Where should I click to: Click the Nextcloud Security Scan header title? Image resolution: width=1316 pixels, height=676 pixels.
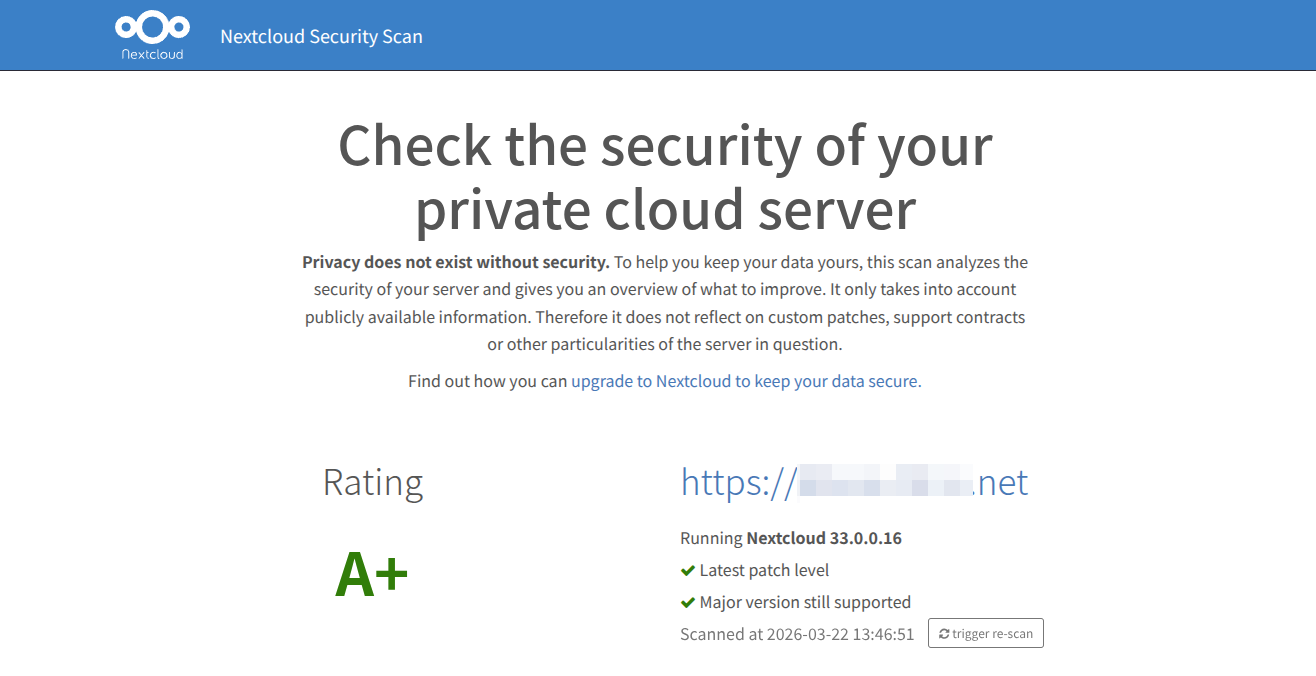[x=321, y=37]
